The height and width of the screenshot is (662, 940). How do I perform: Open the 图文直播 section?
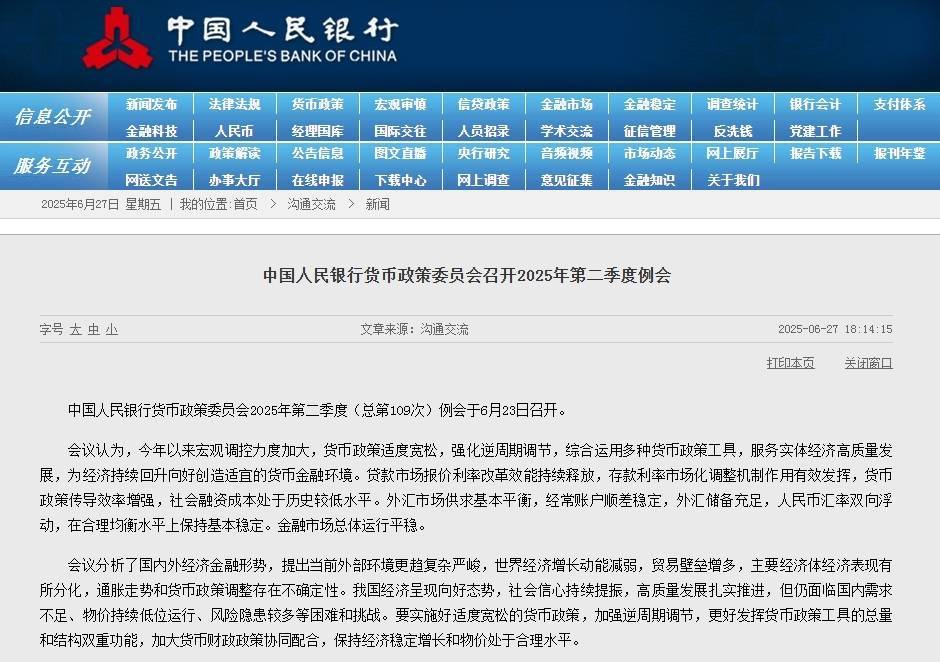[x=400, y=154]
